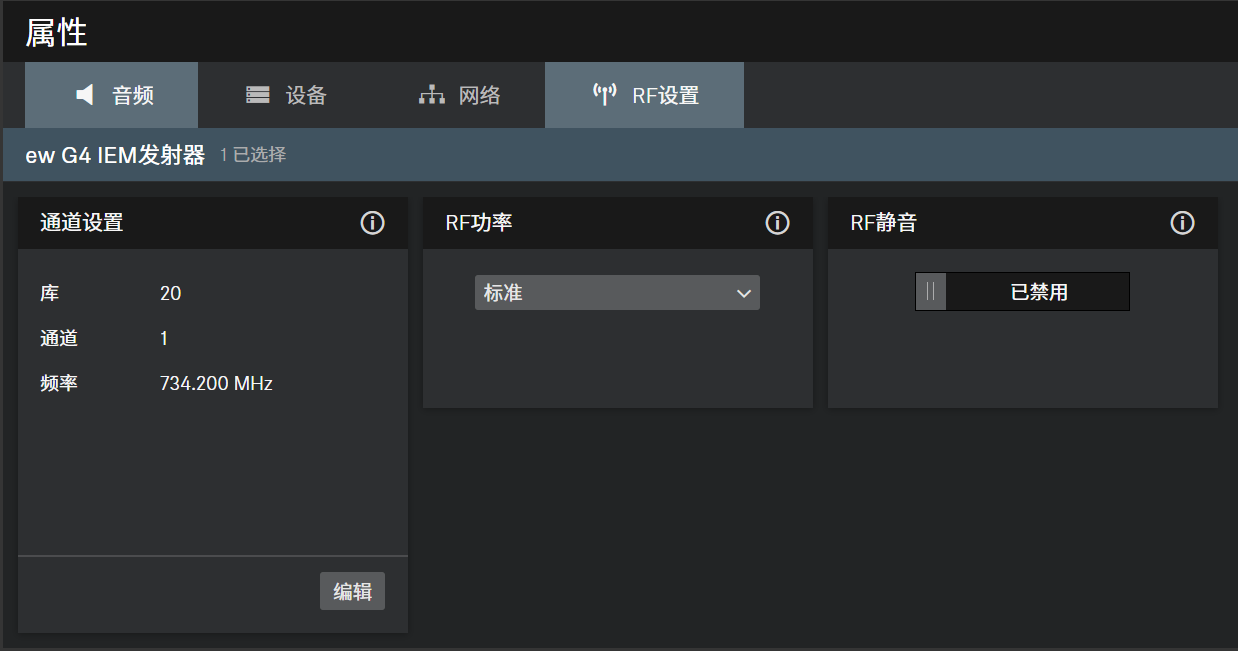
Task: Click the antenna icon on the RF设置 tab
Action: (x=604, y=95)
